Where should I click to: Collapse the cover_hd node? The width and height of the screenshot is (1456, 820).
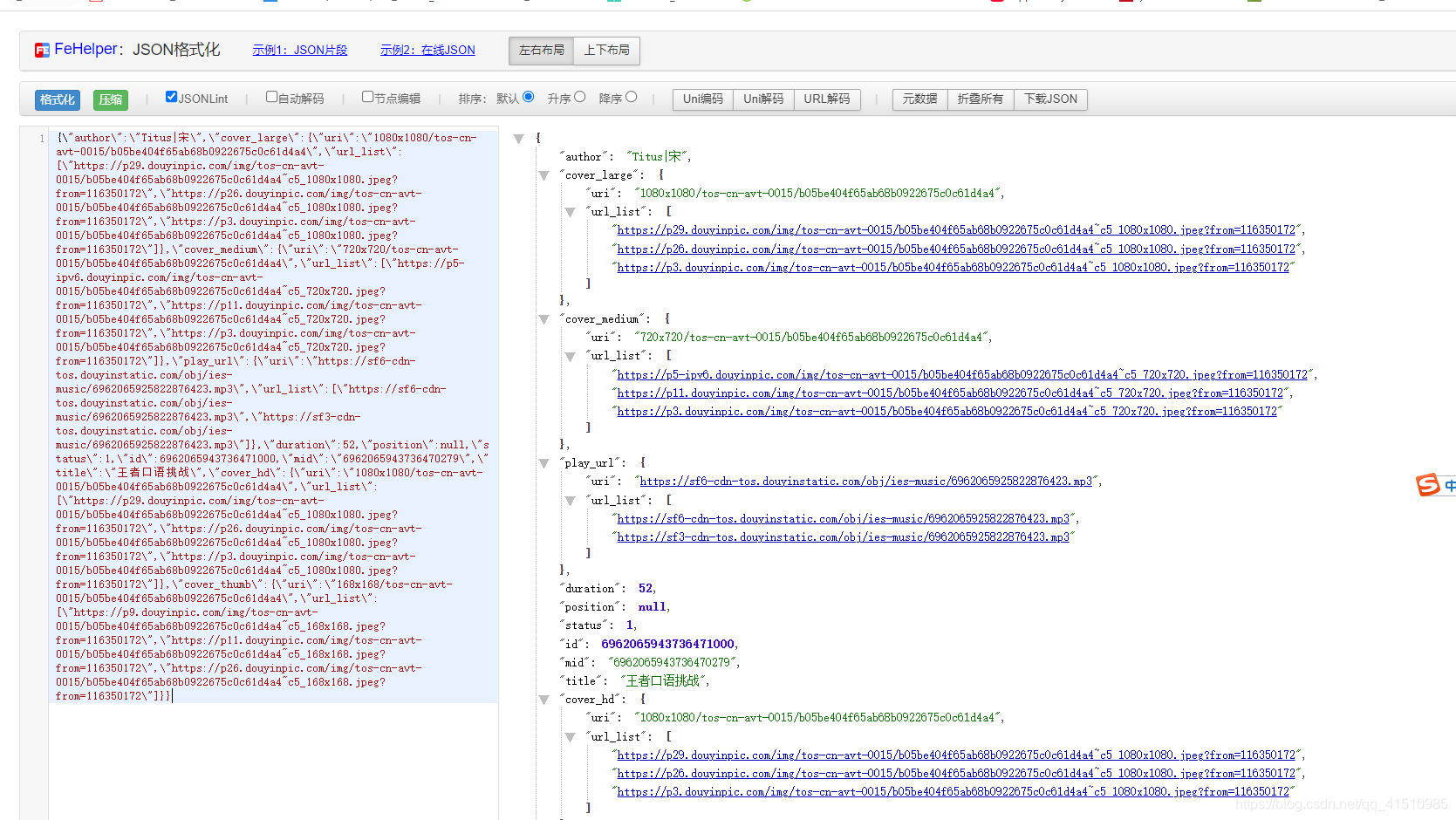(543, 700)
